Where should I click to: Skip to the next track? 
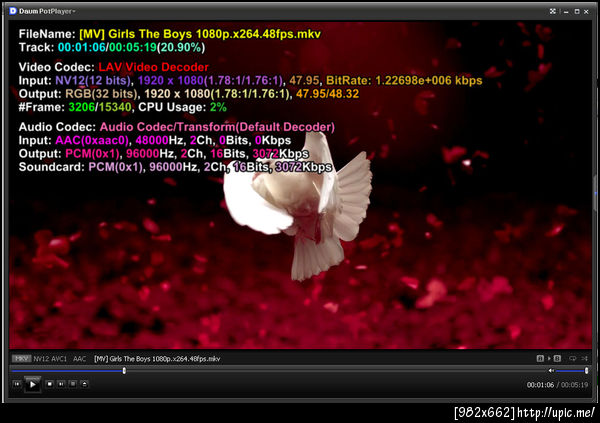61,384
